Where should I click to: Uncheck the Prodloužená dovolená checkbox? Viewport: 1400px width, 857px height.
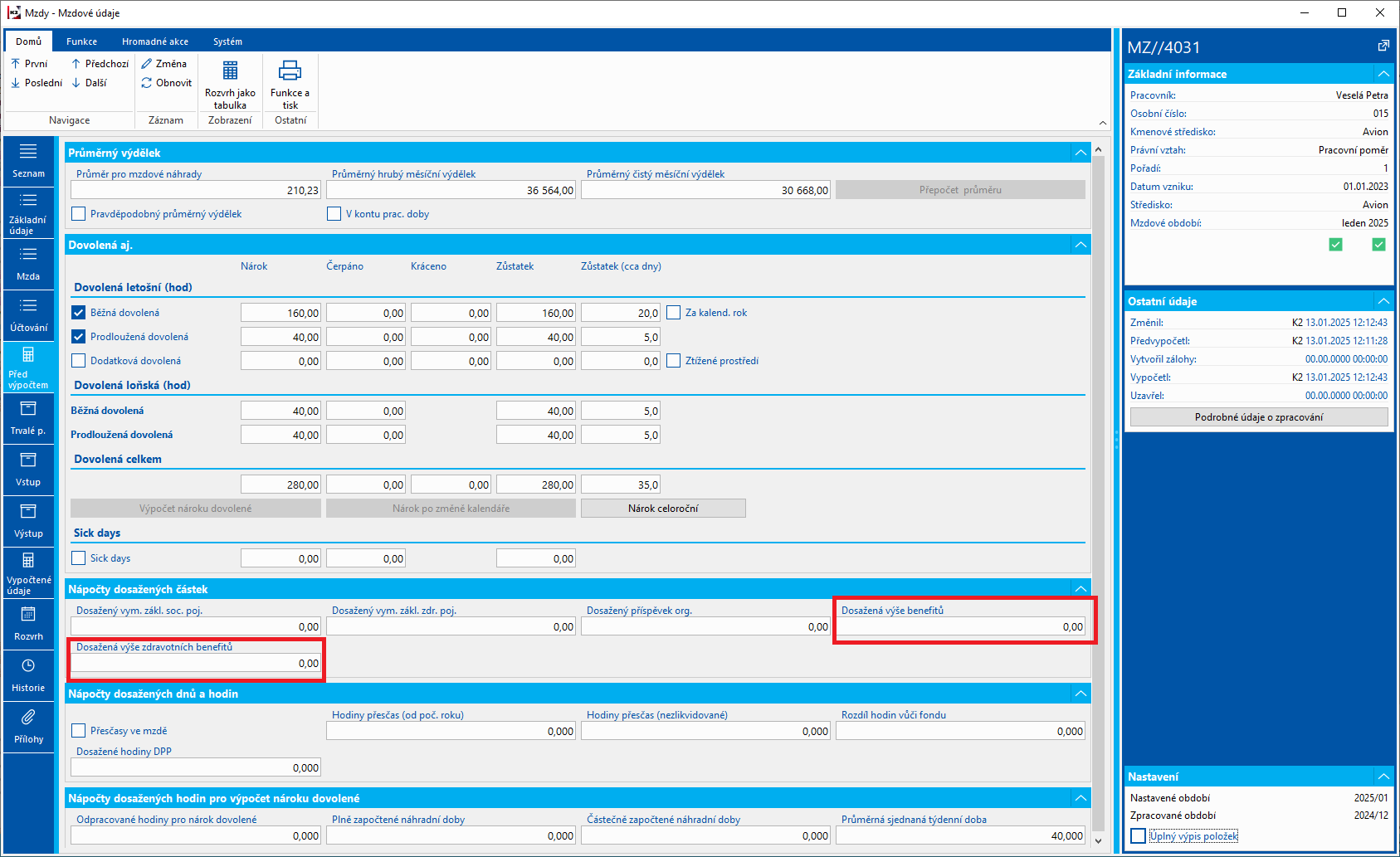pyautogui.click(x=79, y=337)
